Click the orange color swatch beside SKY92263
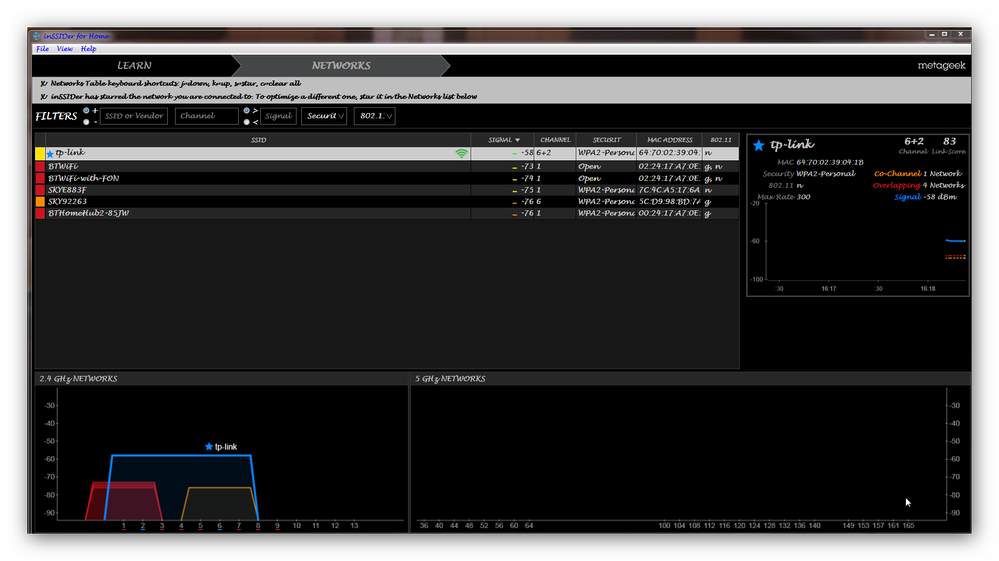 coord(39,201)
